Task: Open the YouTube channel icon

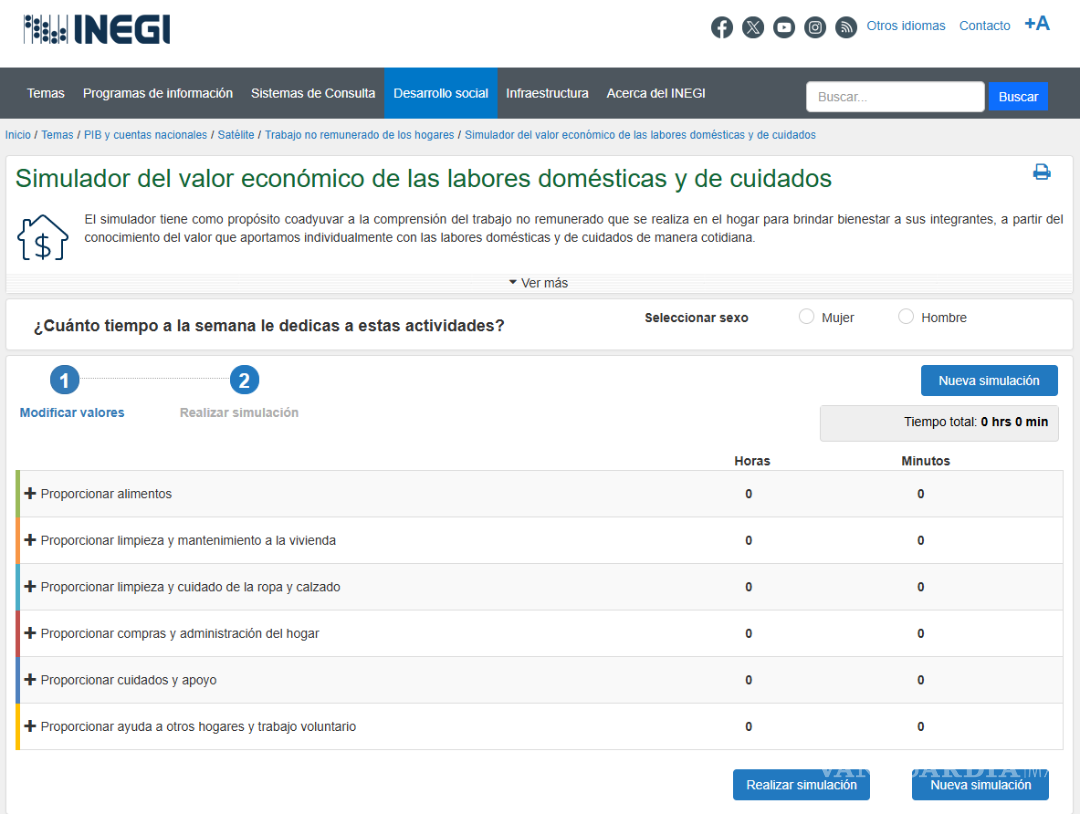Action: (784, 27)
